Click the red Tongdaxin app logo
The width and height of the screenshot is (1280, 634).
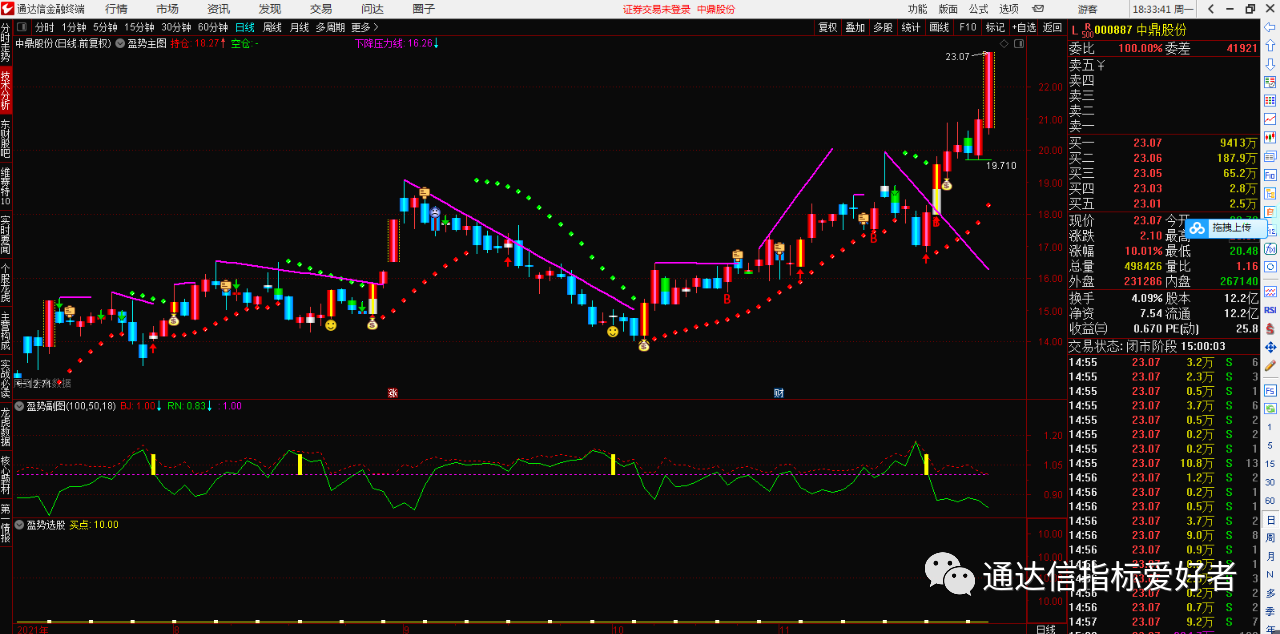(x=7, y=8)
